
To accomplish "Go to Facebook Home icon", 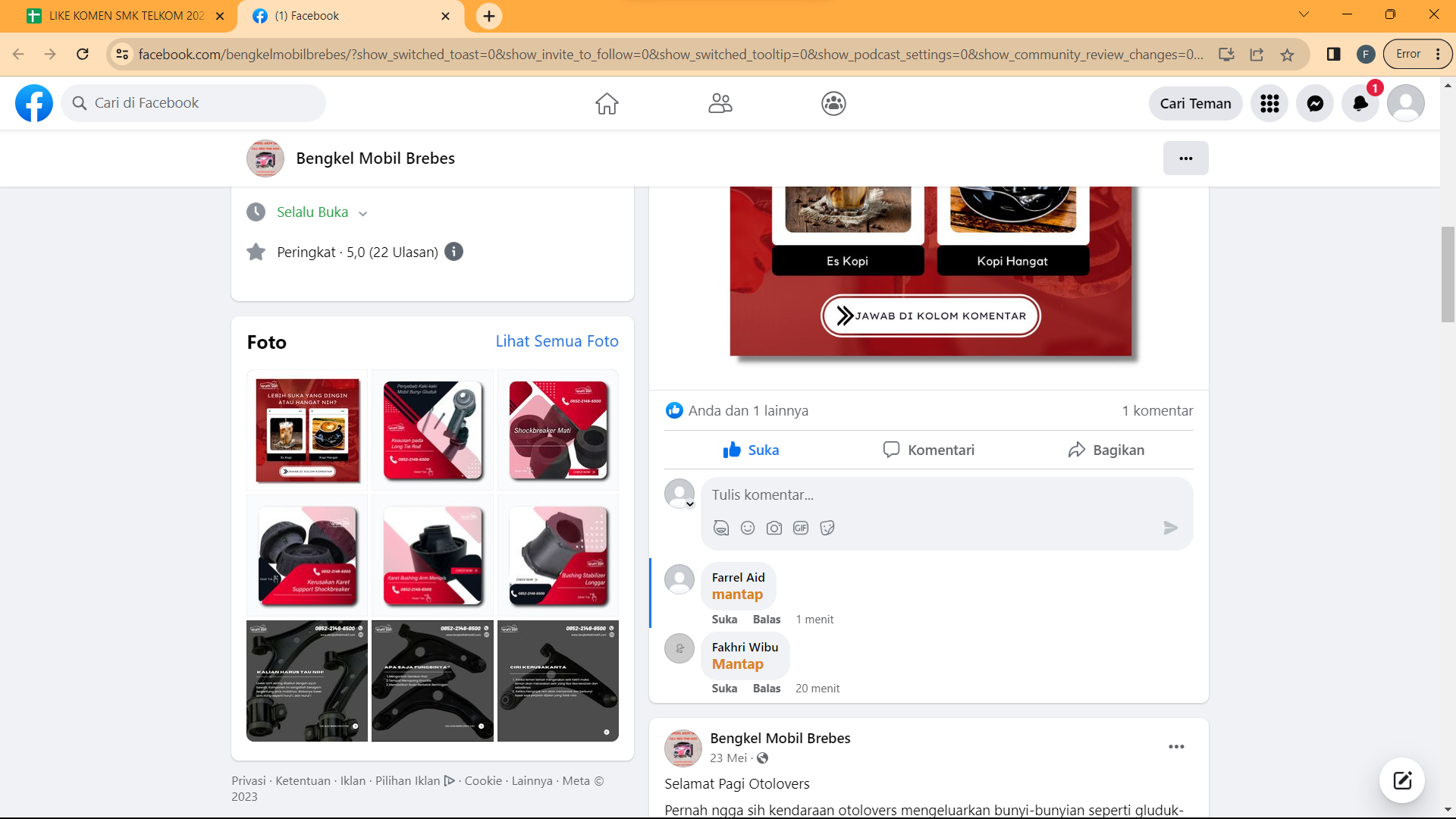I will (607, 103).
